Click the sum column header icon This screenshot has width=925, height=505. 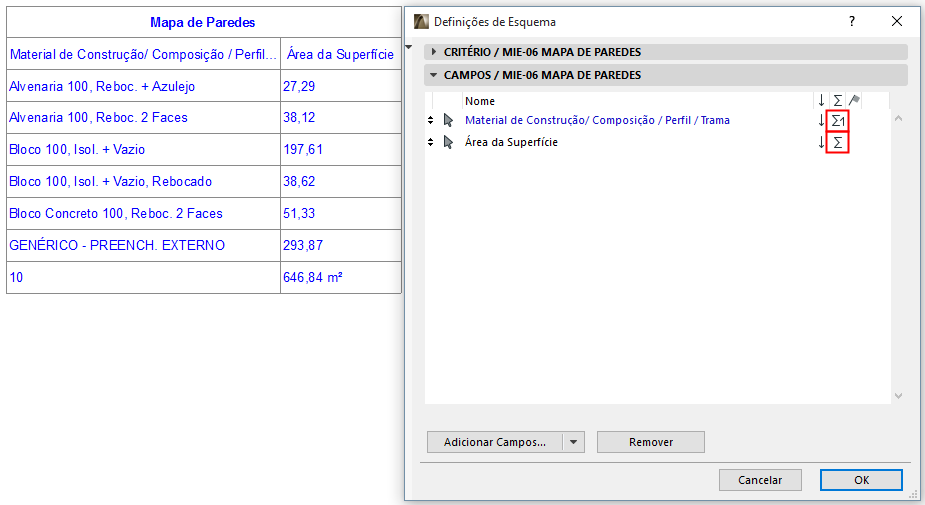point(838,101)
